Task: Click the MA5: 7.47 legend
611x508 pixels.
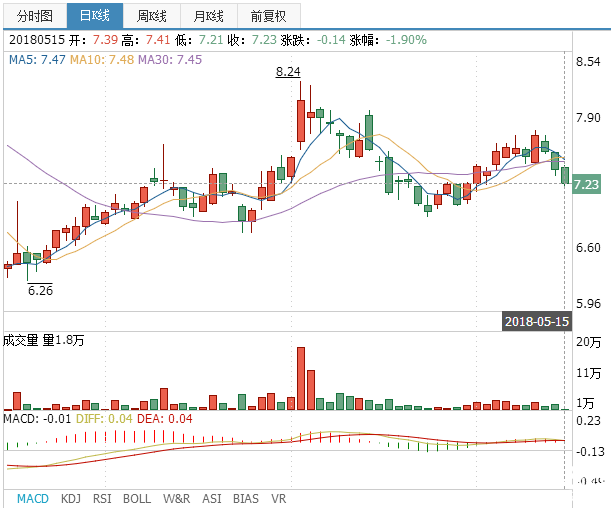Action: tap(37, 60)
